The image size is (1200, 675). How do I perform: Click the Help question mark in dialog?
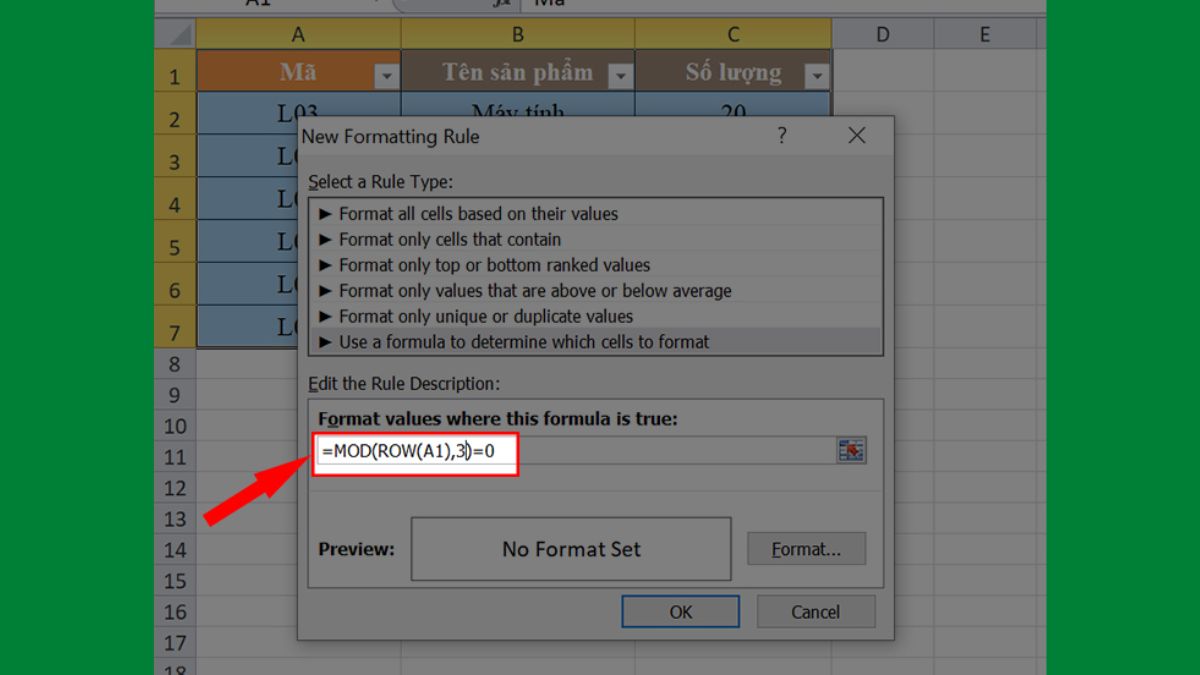point(782,136)
